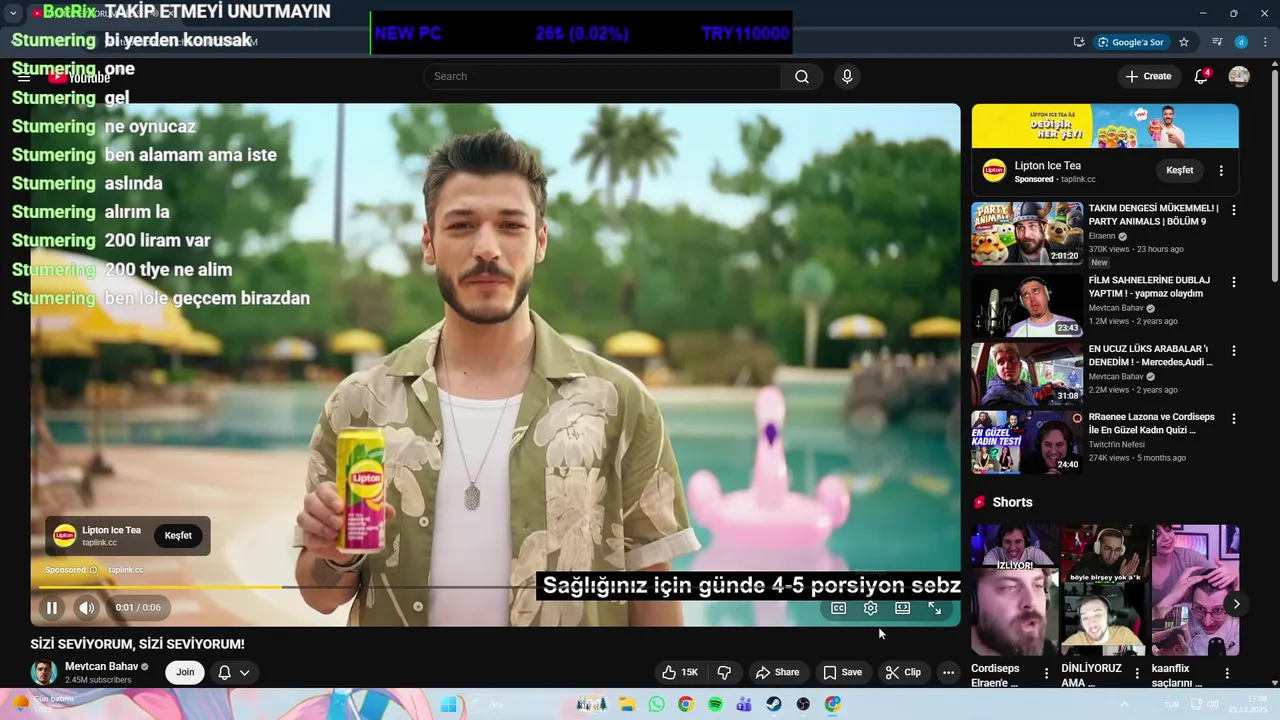
Task: Like the video with 15K likes
Action: [679, 672]
